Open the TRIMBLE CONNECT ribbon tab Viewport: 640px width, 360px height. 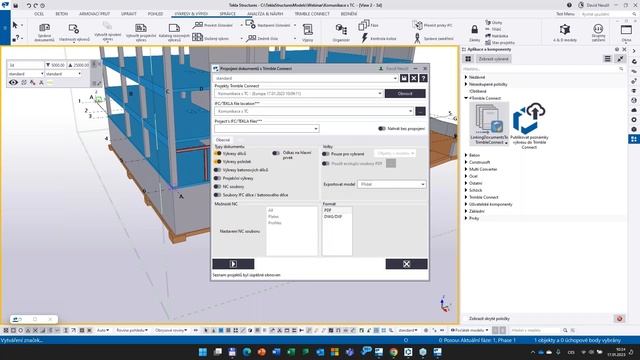(x=312, y=14)
